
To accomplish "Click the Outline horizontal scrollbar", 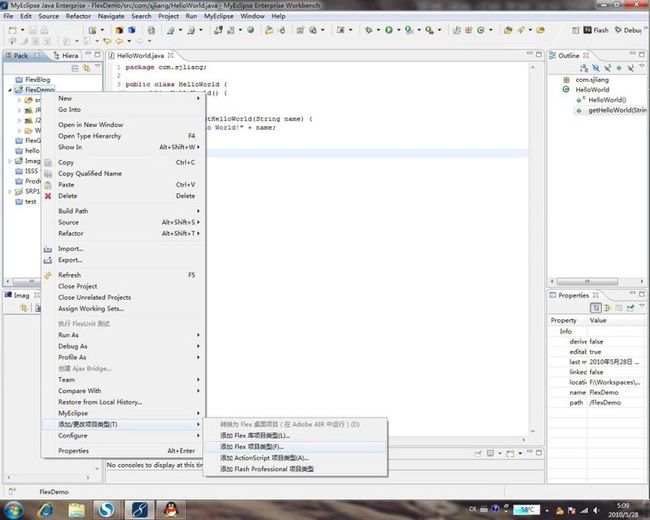I will tap(587, 282).
